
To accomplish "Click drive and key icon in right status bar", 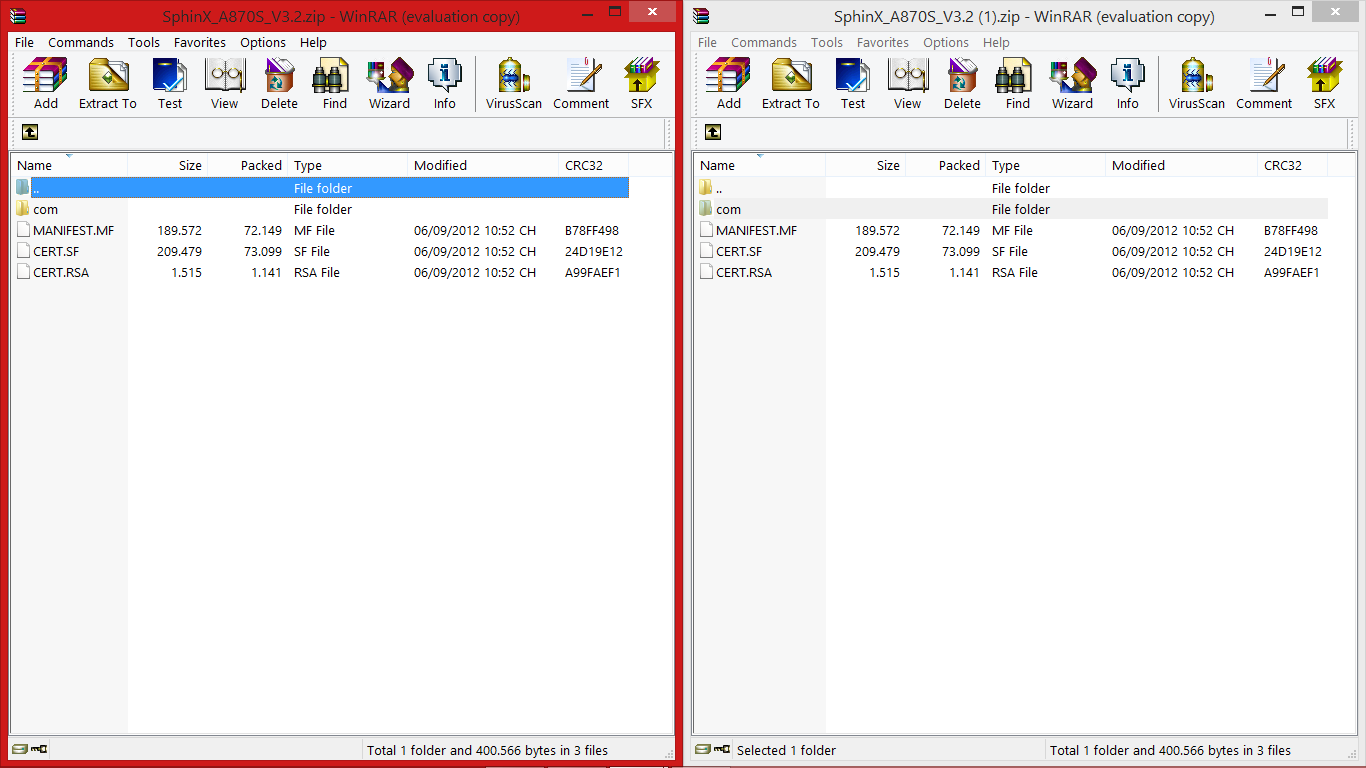I will (x=713, y=749).
